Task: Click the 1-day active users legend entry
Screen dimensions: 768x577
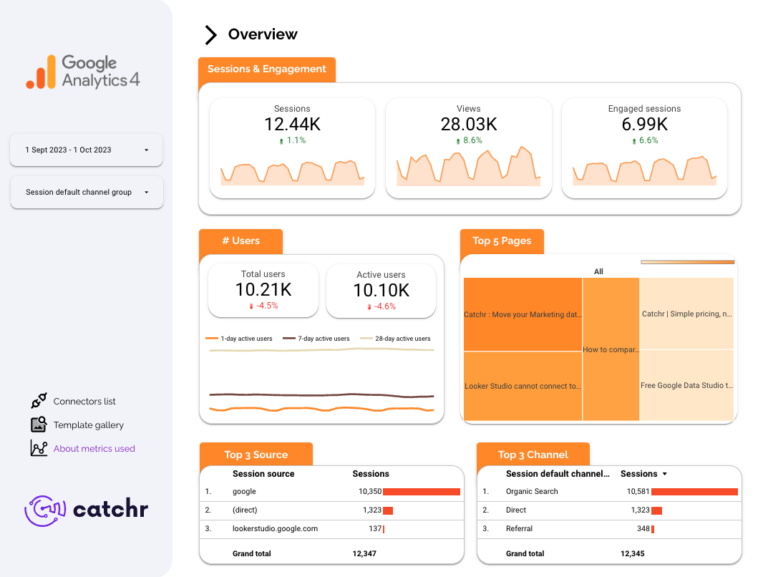Action: click(x=239, y=338)
